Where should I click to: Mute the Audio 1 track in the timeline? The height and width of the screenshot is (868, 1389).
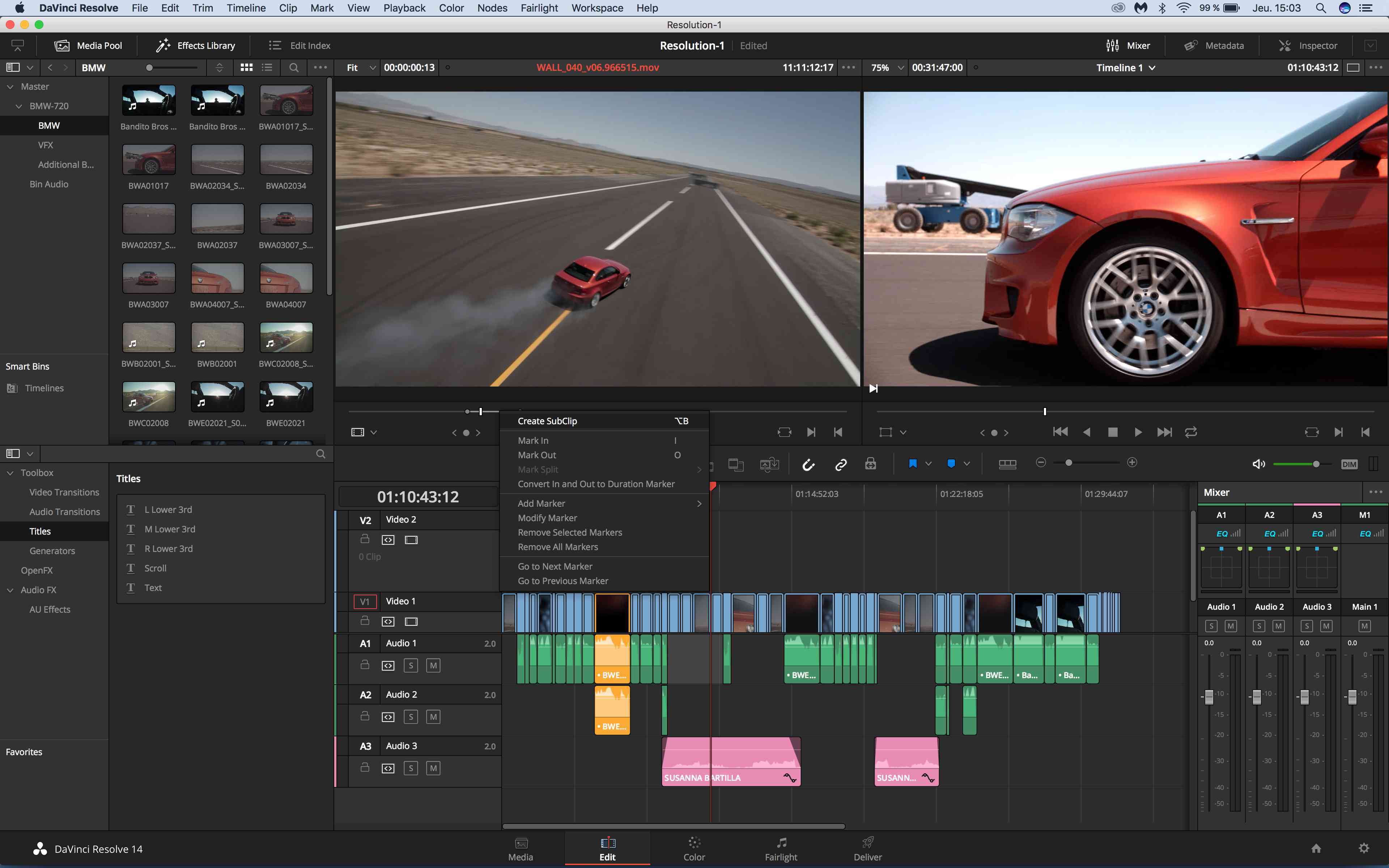click(x=433, y=665)
